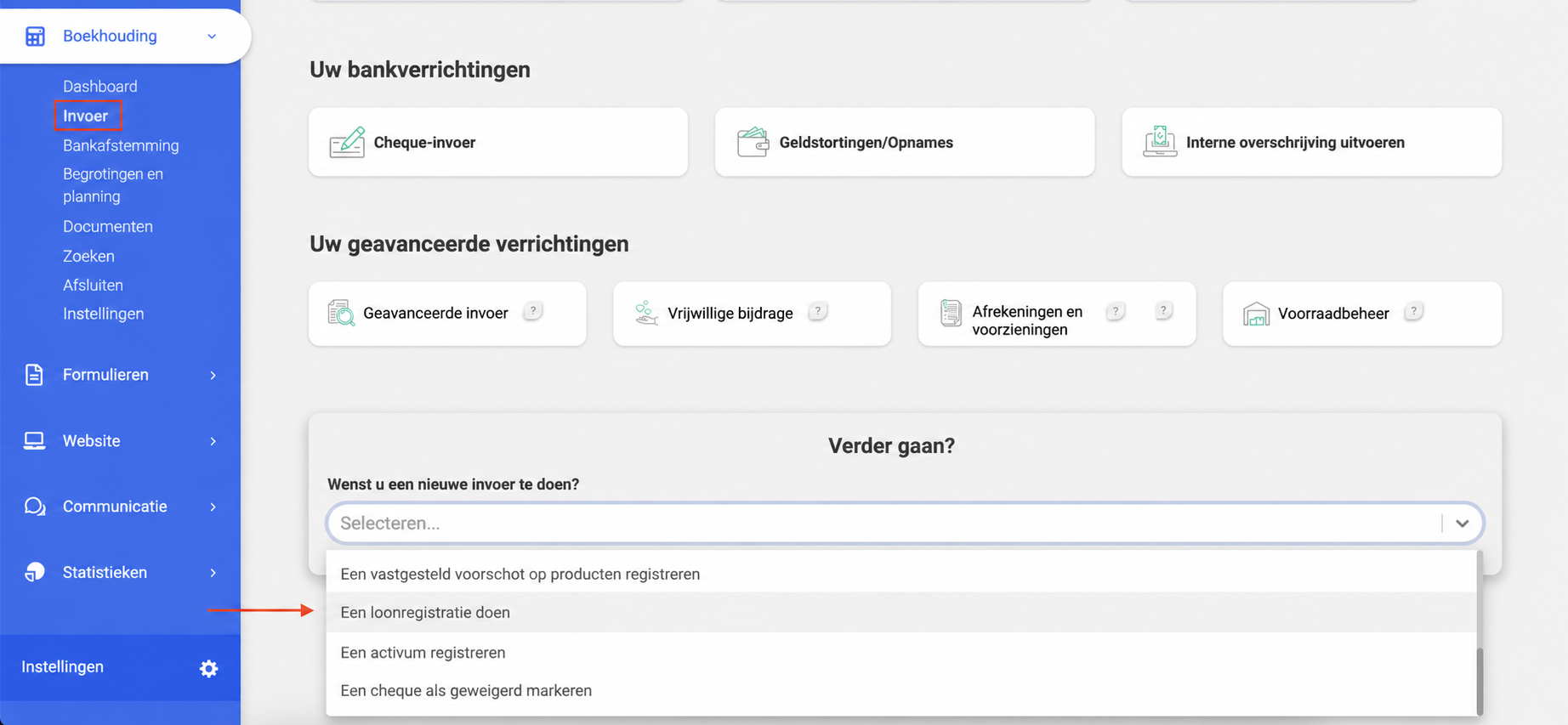
Task: Open Begrotingen en planning
Action: coord(113,184)
